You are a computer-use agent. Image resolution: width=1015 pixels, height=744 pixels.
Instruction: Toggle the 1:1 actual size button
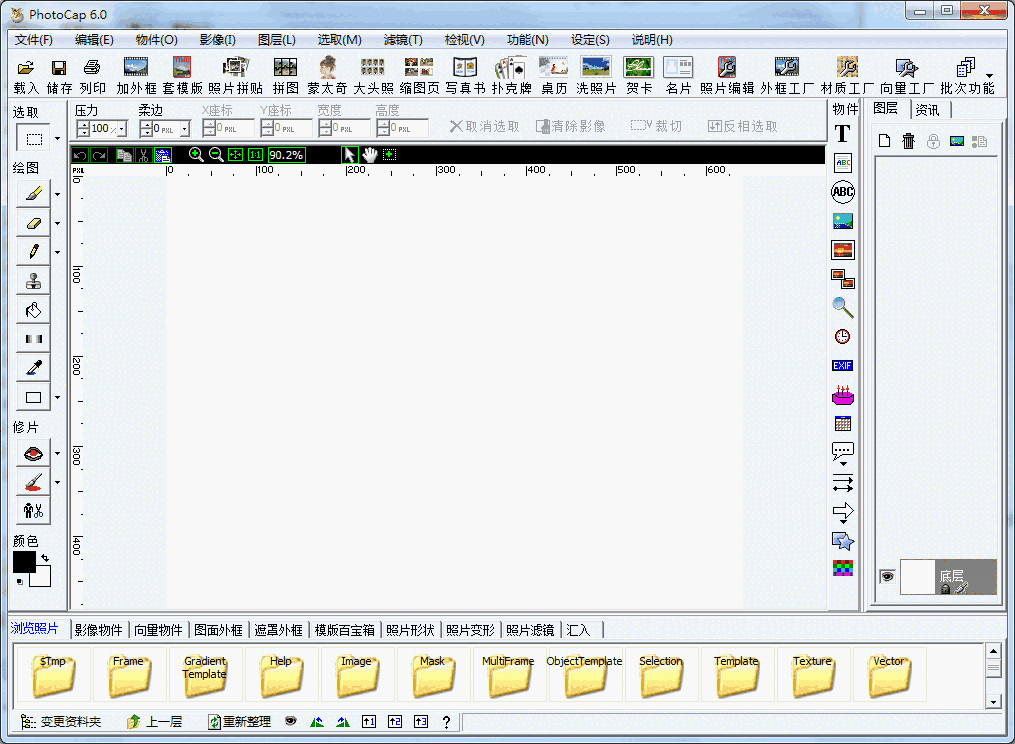(256, 155)
